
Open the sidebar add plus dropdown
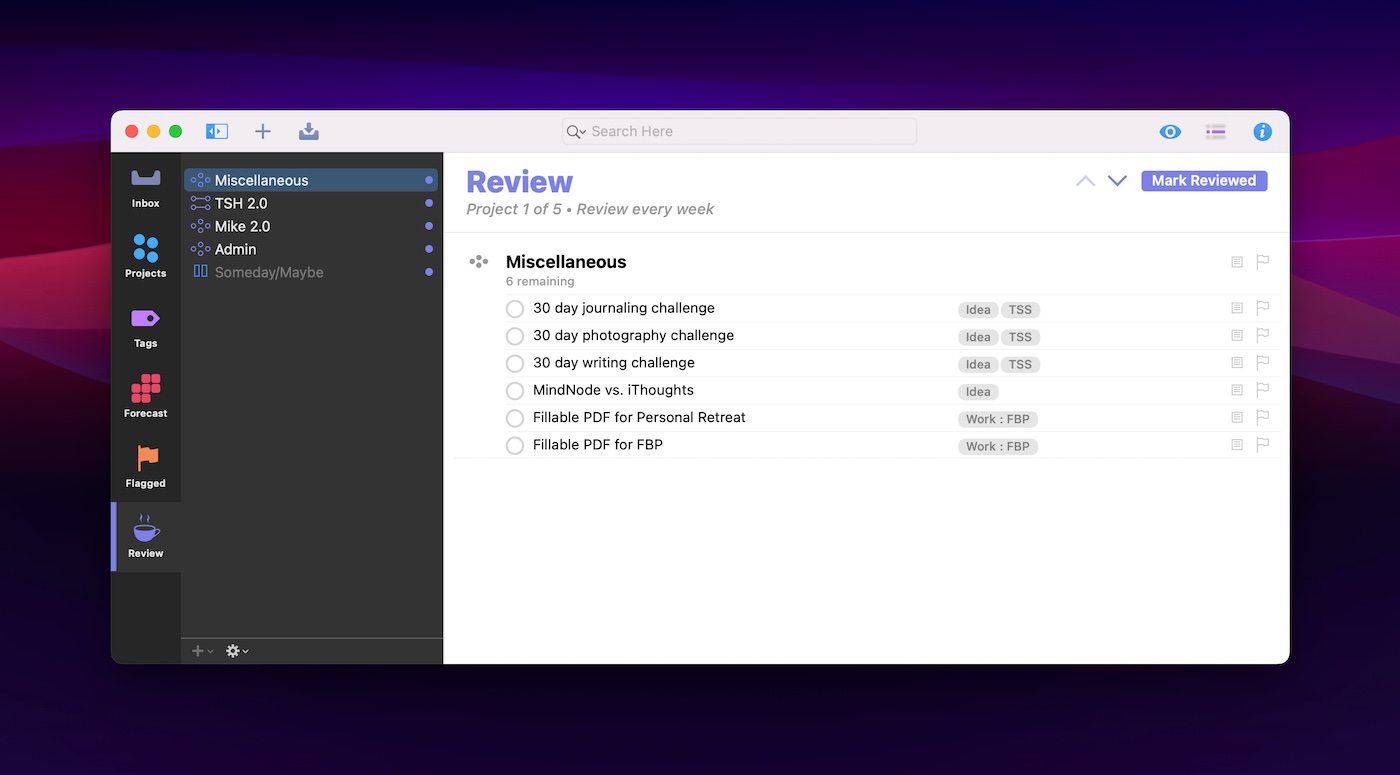pos(202,651)
